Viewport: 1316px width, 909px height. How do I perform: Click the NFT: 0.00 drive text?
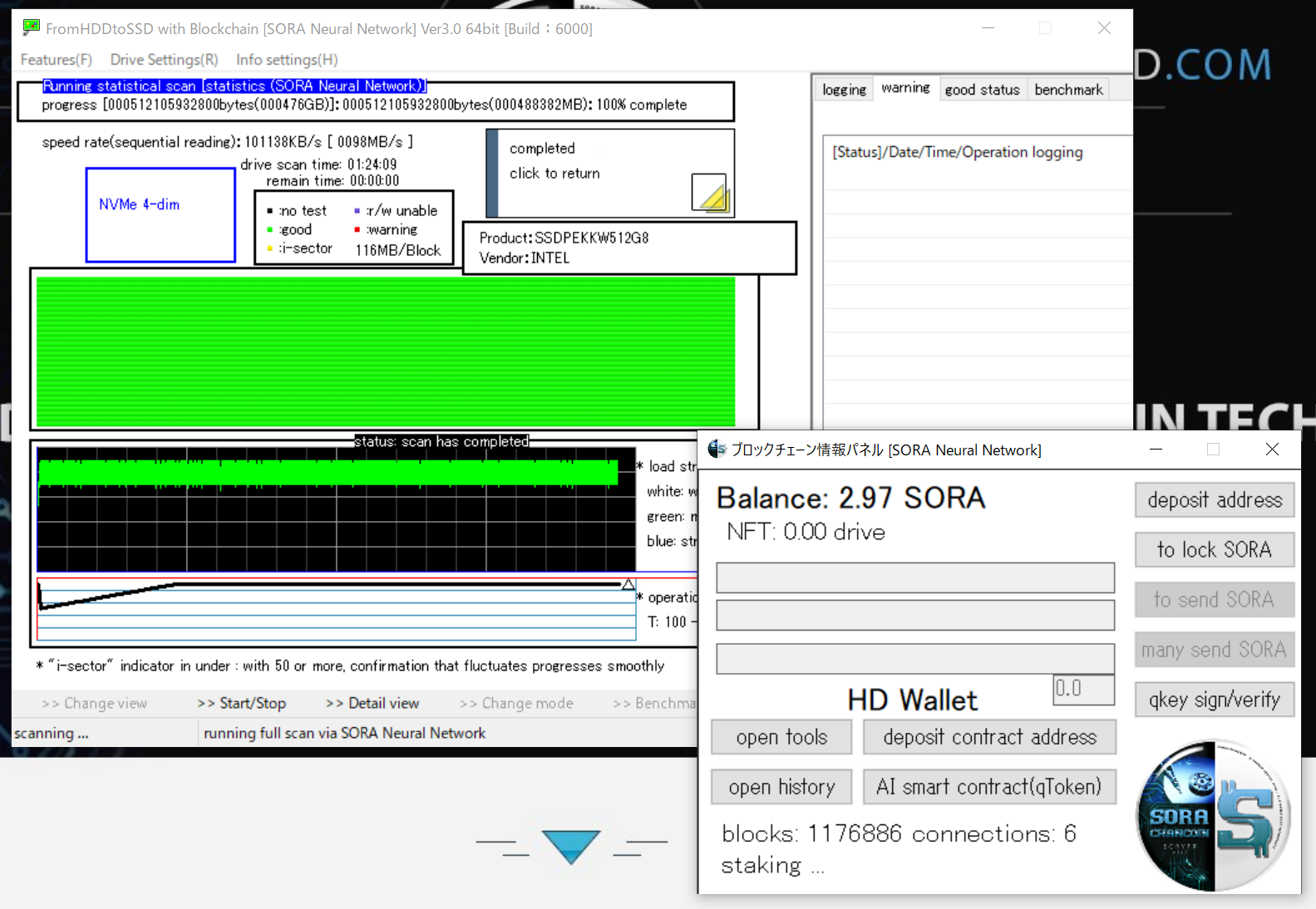(x=806, y=532)
